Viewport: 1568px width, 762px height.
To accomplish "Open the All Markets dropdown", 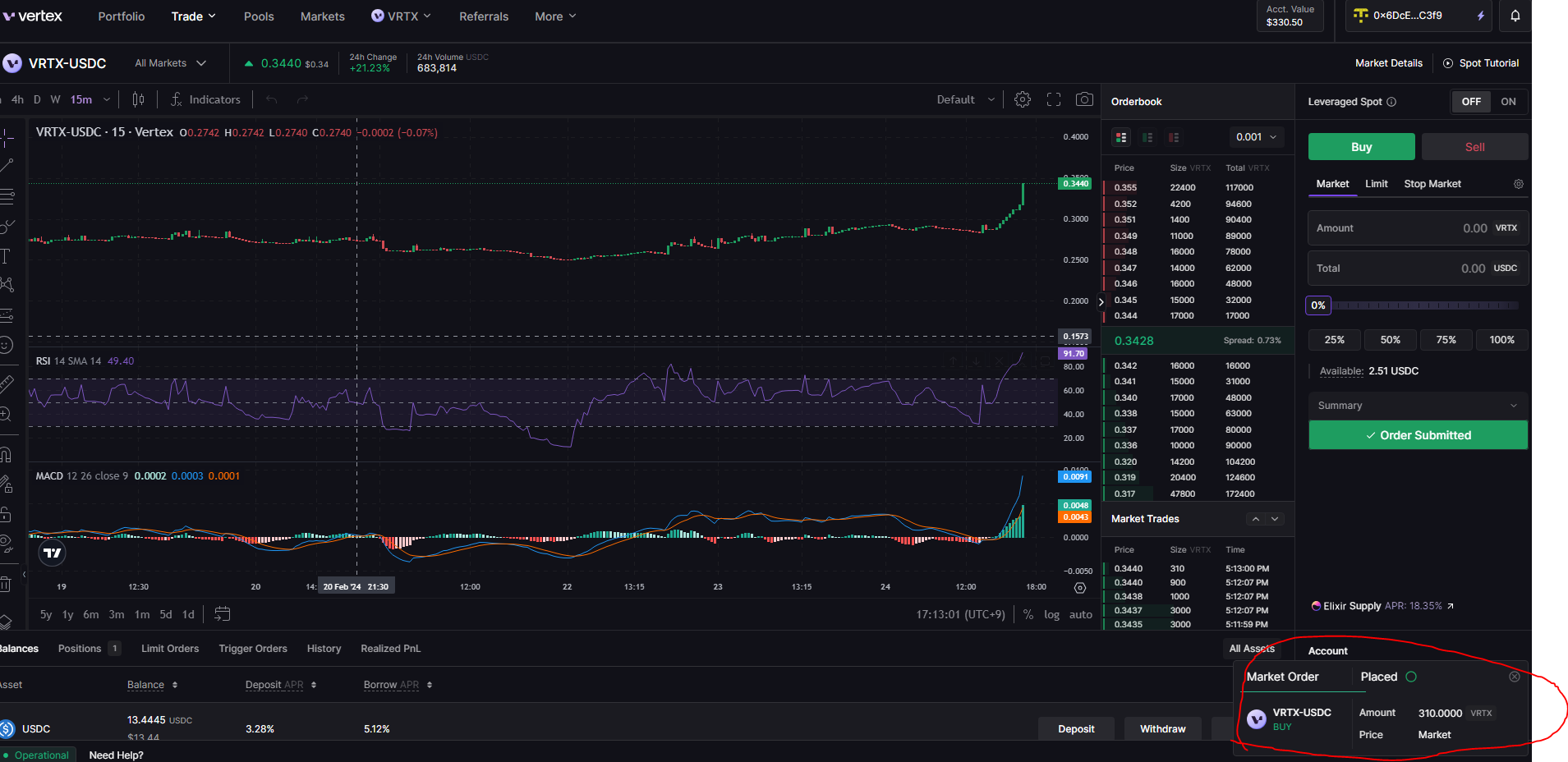I will [170, 63].
